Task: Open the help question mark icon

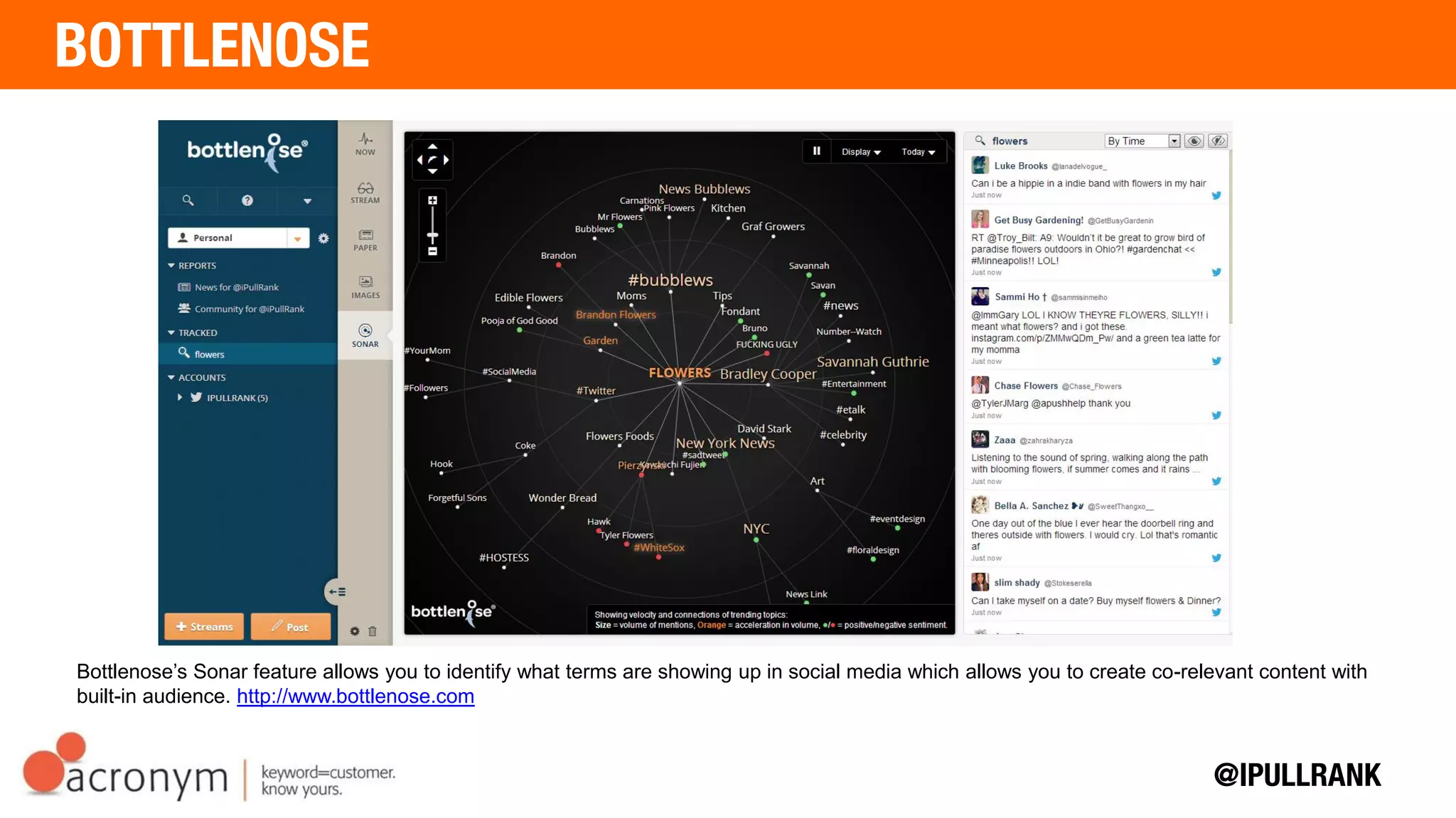Action: click(x=247, y=200)
